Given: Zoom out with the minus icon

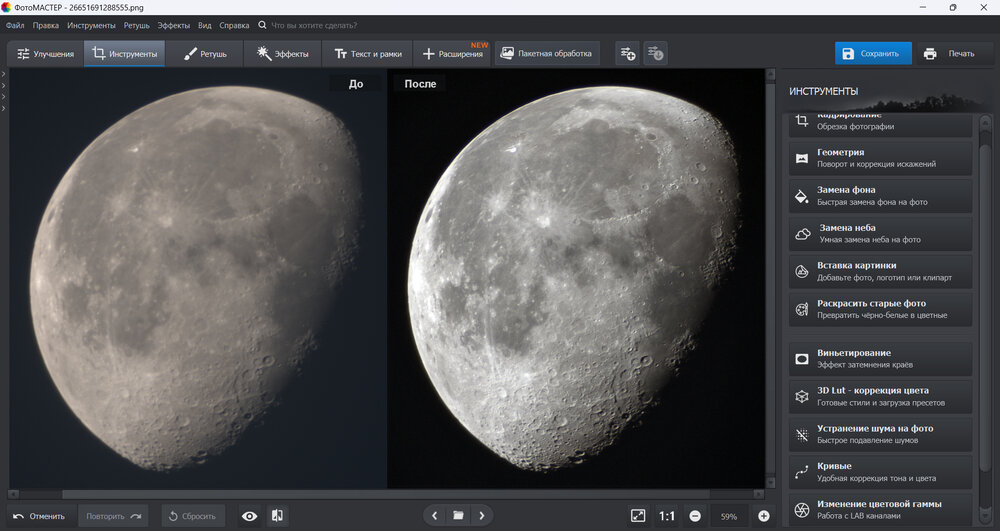Looking at the screenshot, I should click(695, 516).
